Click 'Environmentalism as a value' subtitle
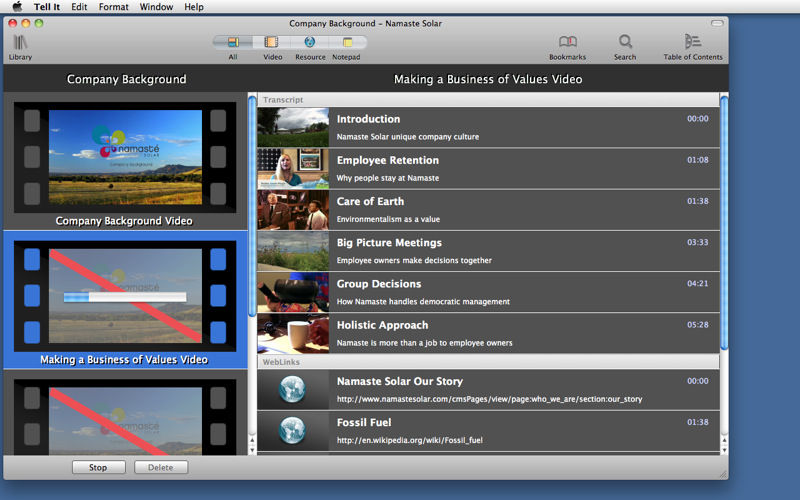Viewport: 800px width, 500px height. (x=388, y=219)
